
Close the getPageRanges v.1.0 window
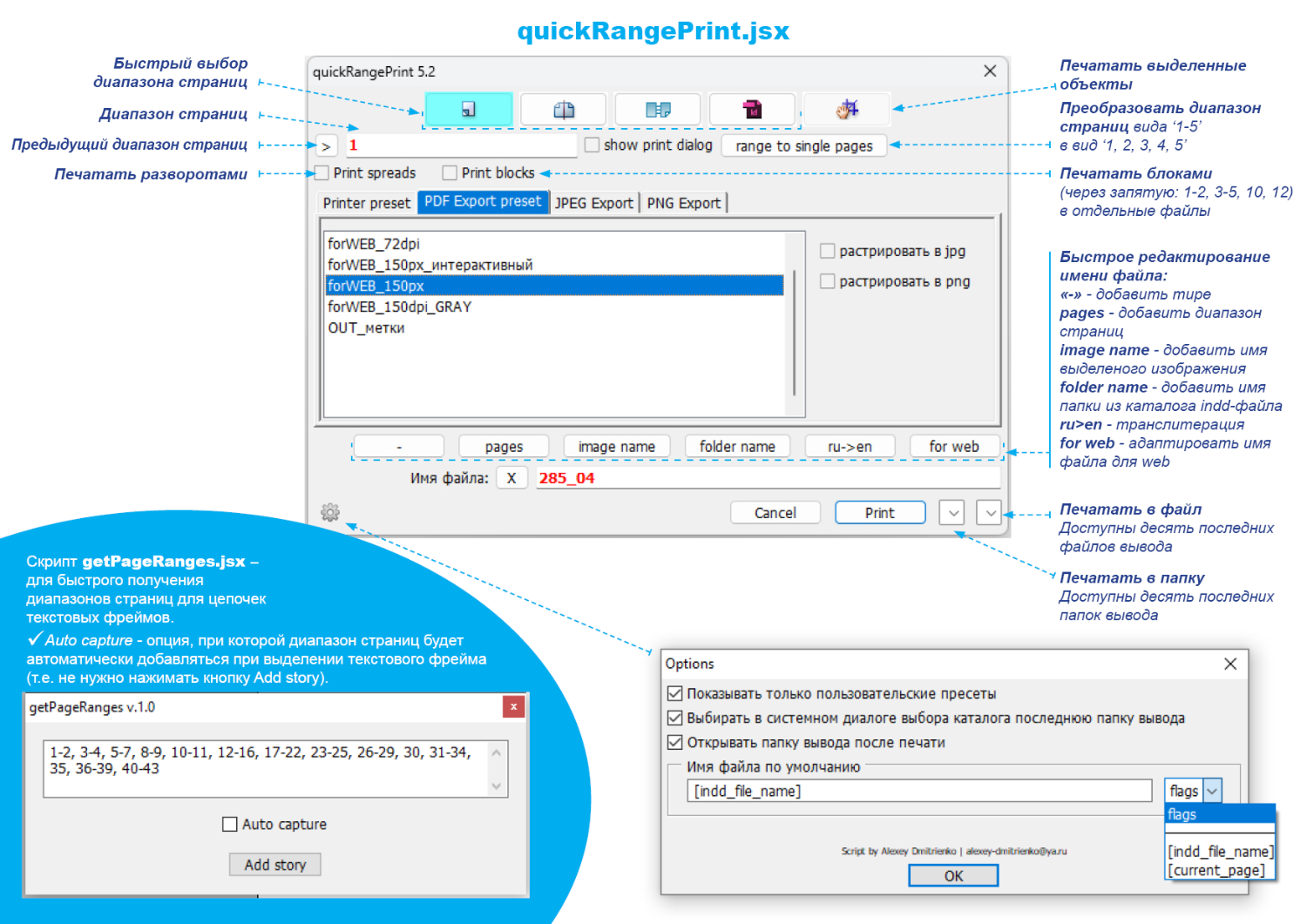514,706
